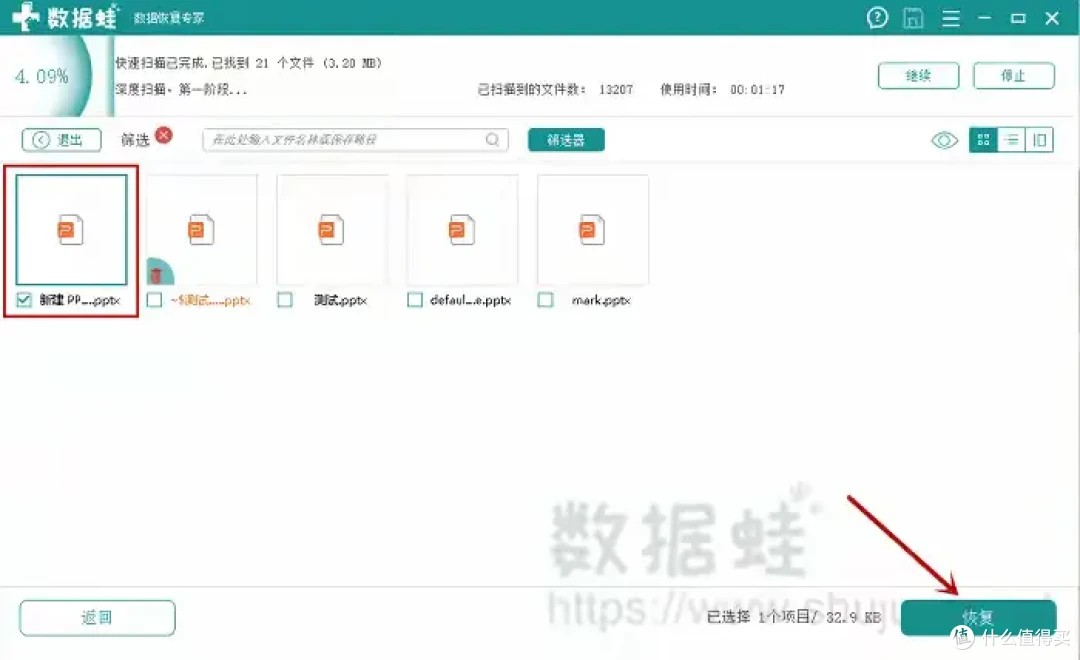This screenshot has height=660, width=1080.
Task: Switch to grid thumbnail view
Action: [983, 140]
